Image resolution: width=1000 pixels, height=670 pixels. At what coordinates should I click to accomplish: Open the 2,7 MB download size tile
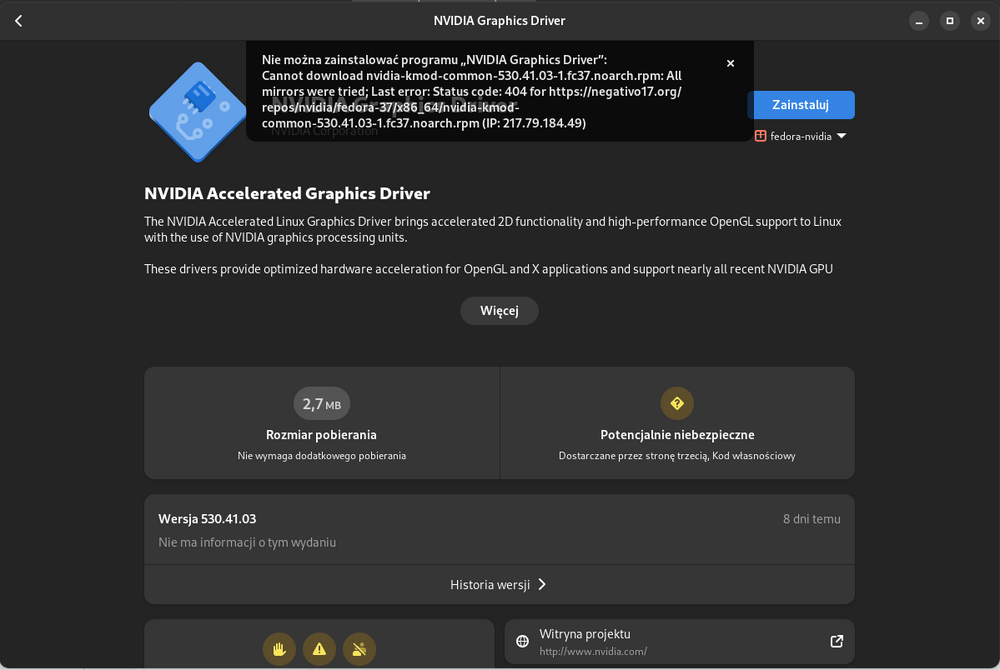pos(321,423)
